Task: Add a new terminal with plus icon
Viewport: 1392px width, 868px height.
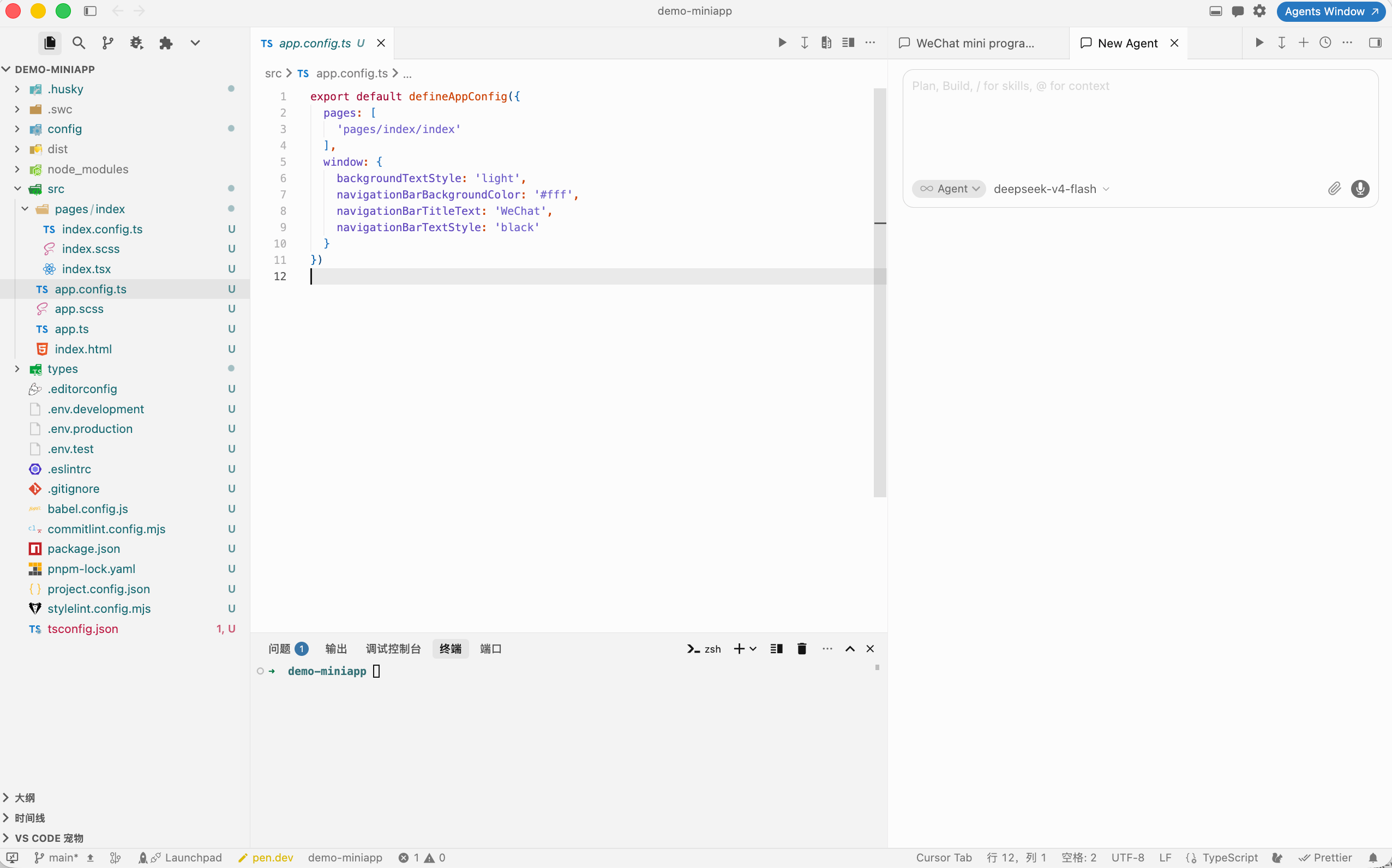Action: pos(739,649)
